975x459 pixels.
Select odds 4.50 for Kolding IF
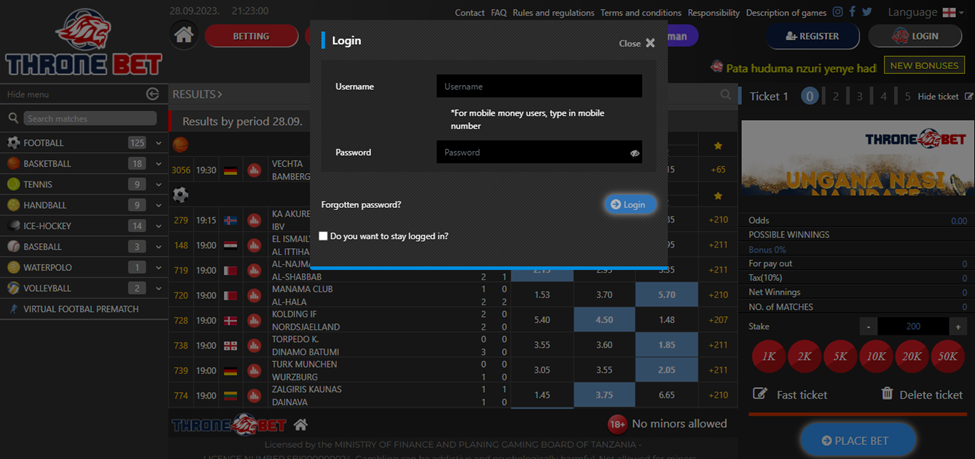coord(604,320)
